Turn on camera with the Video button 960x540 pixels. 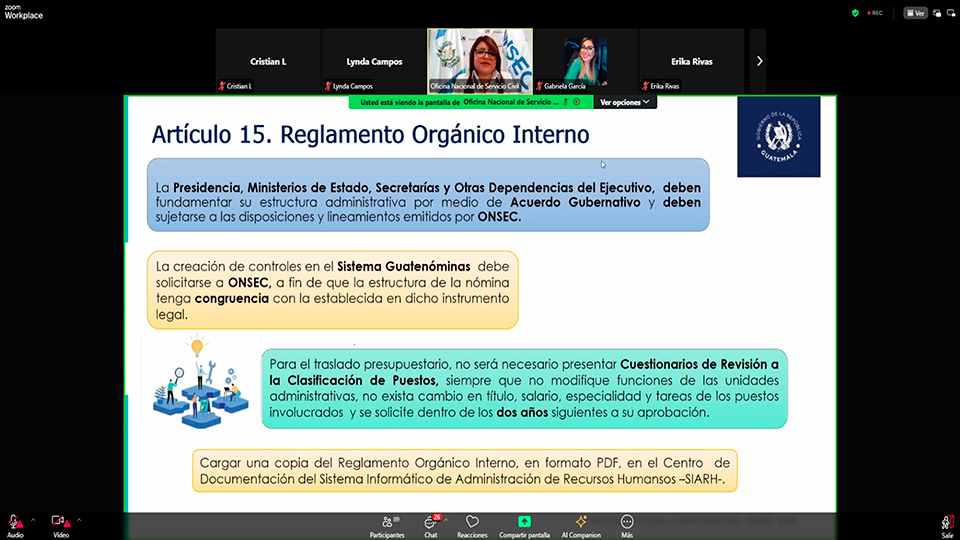point(59,524)
